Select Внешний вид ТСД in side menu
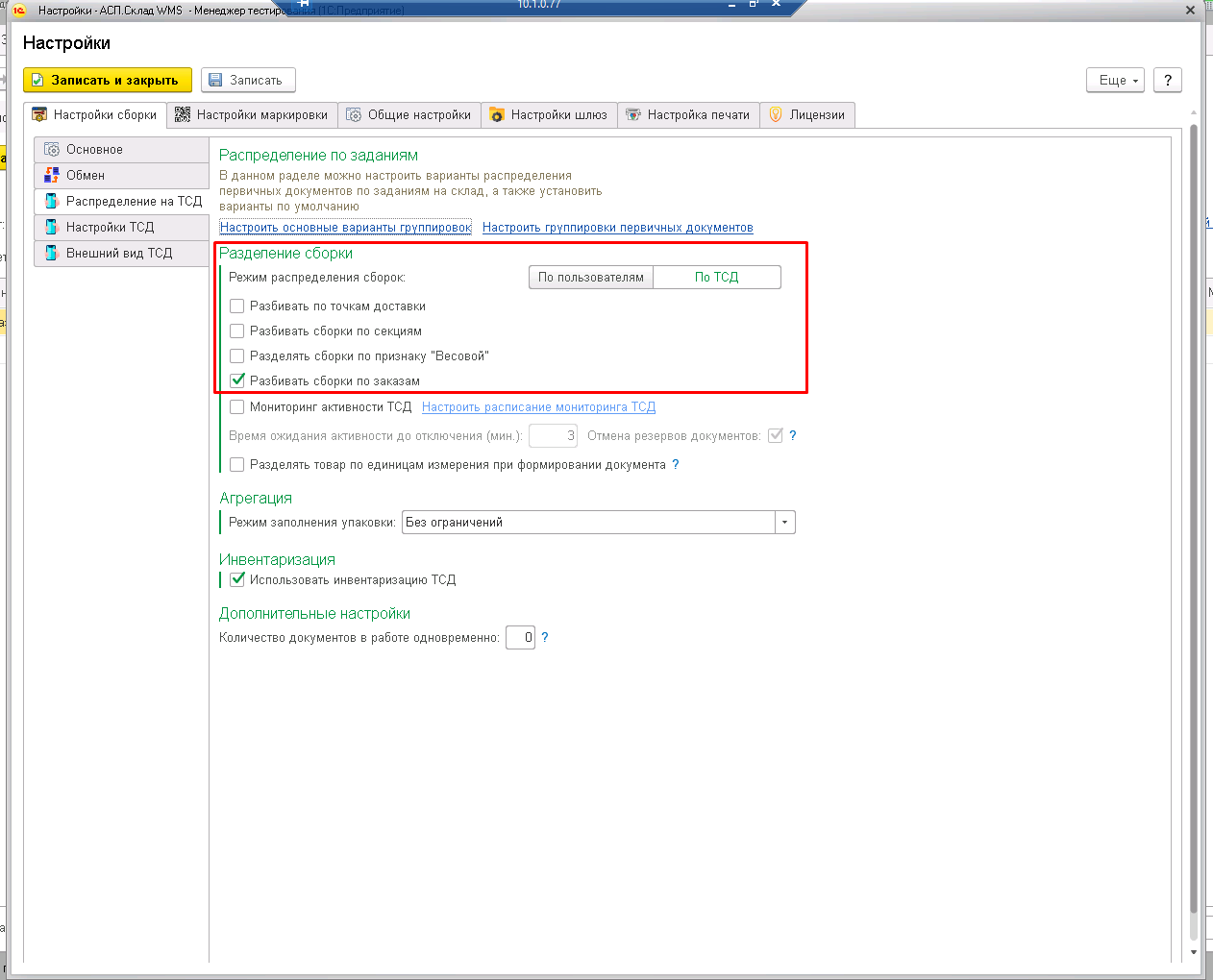 pos(121,254)
